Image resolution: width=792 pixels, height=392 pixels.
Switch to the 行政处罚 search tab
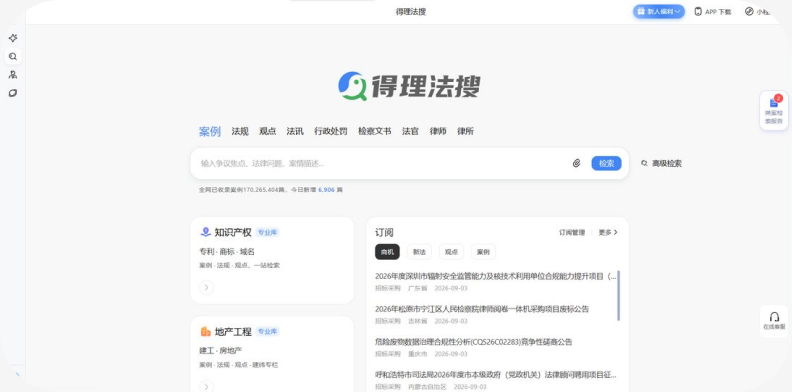(331, 131)
